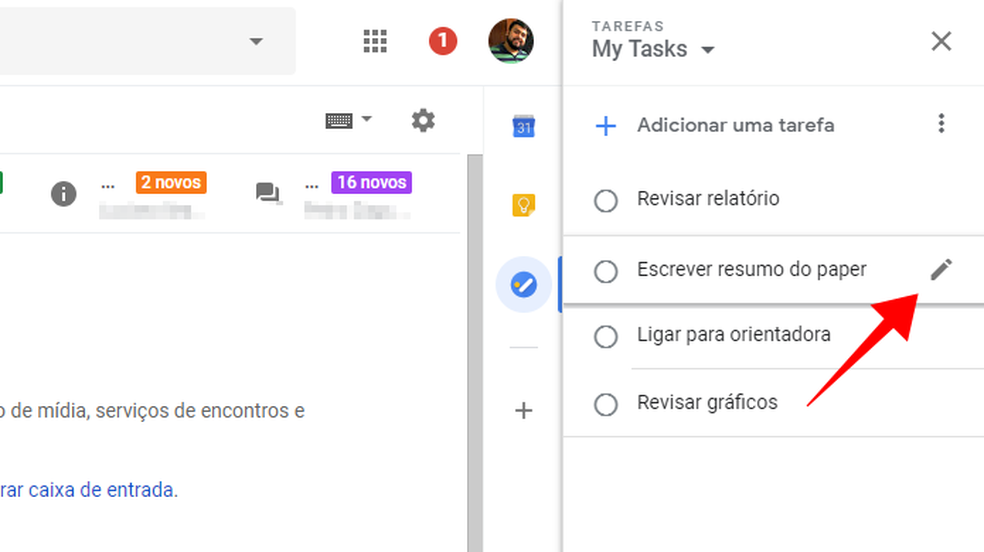Edit the 'Escrever resumo do paper' task
Screen dimensions: 984x552
pos(941,270)
